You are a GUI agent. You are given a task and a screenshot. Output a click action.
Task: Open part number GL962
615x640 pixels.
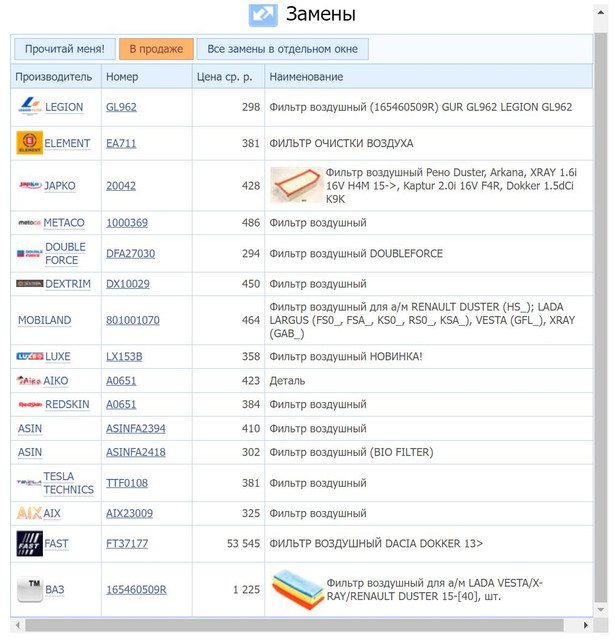click(x=121, y=107)
